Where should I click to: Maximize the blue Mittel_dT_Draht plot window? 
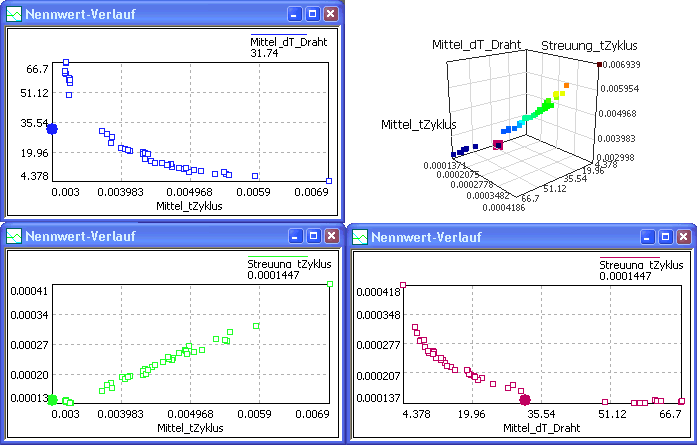[312, 14]
